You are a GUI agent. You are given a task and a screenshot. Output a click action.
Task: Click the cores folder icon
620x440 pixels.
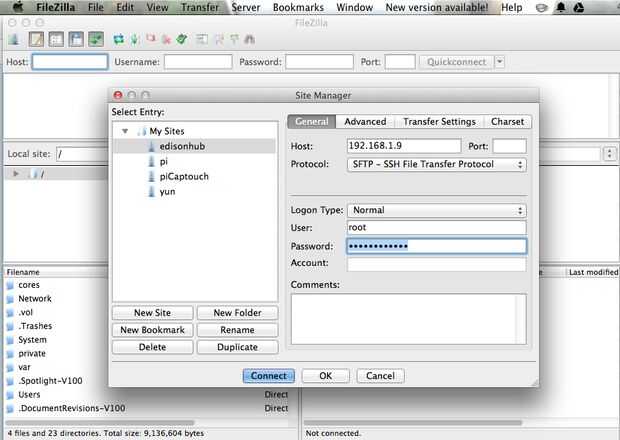[x=10, y=285]
